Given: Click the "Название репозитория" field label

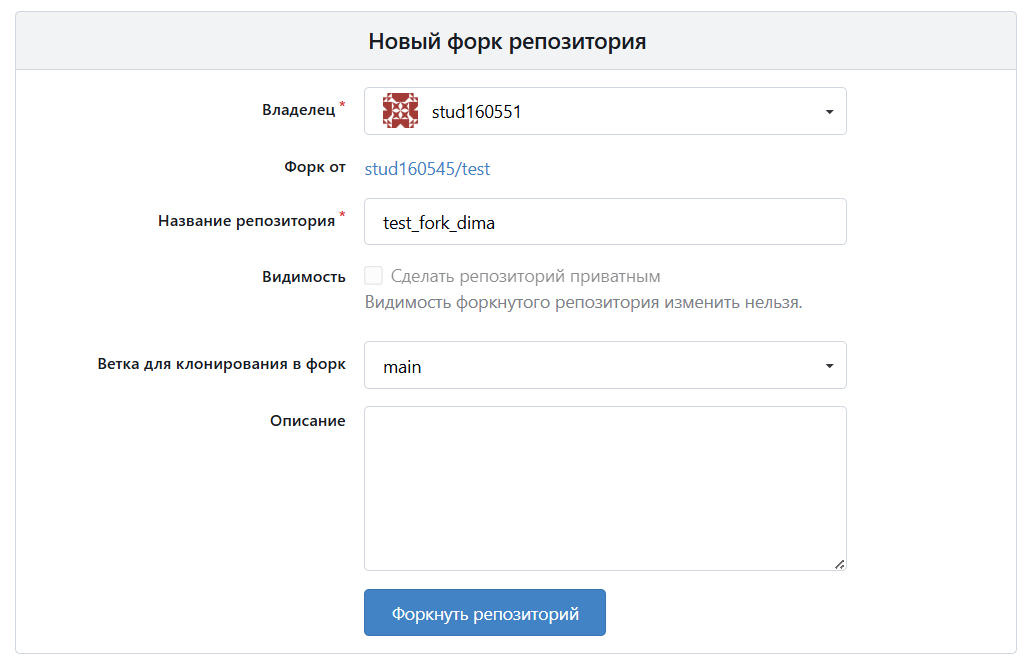Looking at the screenshot, I should (x=246, y=221).
